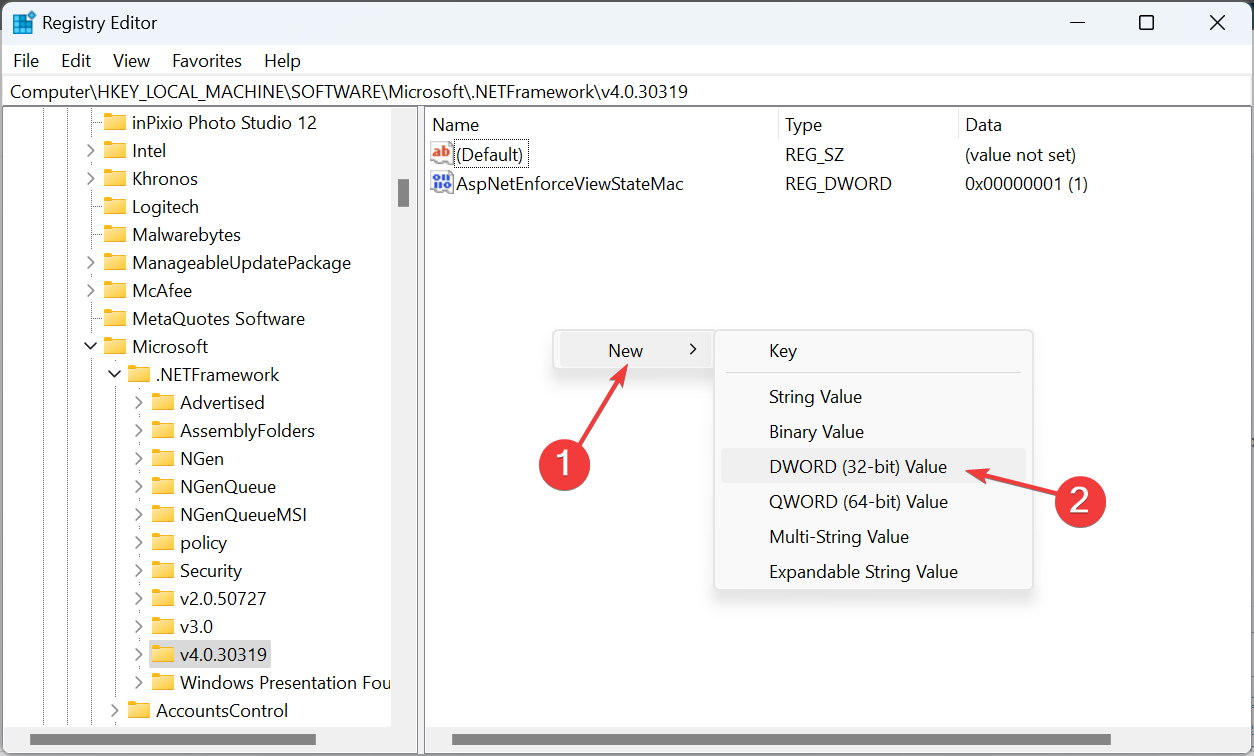Viewport: 1254px width, 756px height.
Task: Expand the ManageableUpdatePackage key
Action: pyautogui.click(x=90, y=262)
